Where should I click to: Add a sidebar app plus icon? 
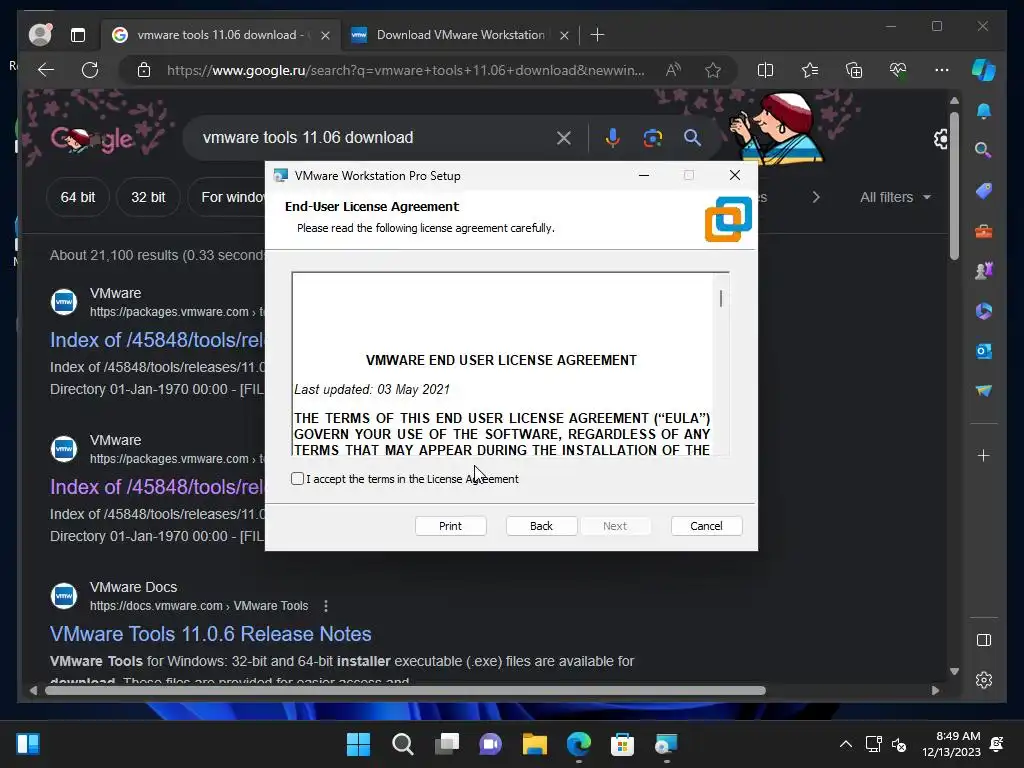(984, 455)
